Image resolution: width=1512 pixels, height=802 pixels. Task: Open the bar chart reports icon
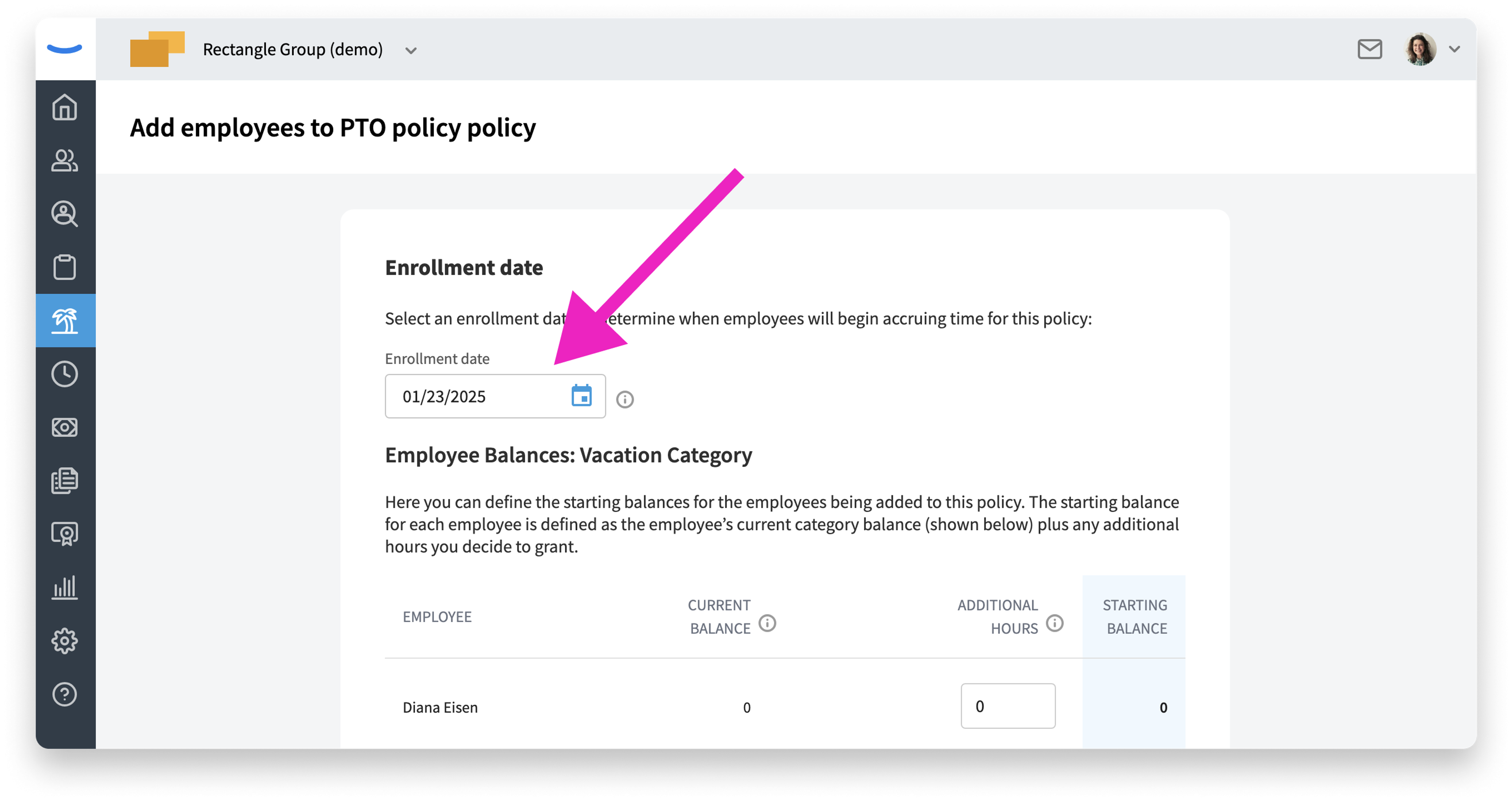pyautogui.click(x=65, y=588)
